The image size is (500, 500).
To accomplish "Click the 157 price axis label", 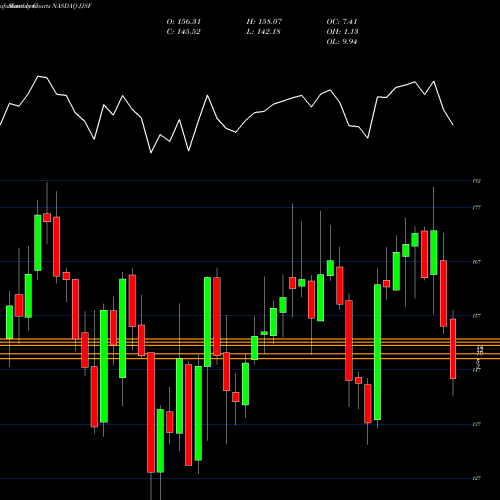I will tap(477, 316).
